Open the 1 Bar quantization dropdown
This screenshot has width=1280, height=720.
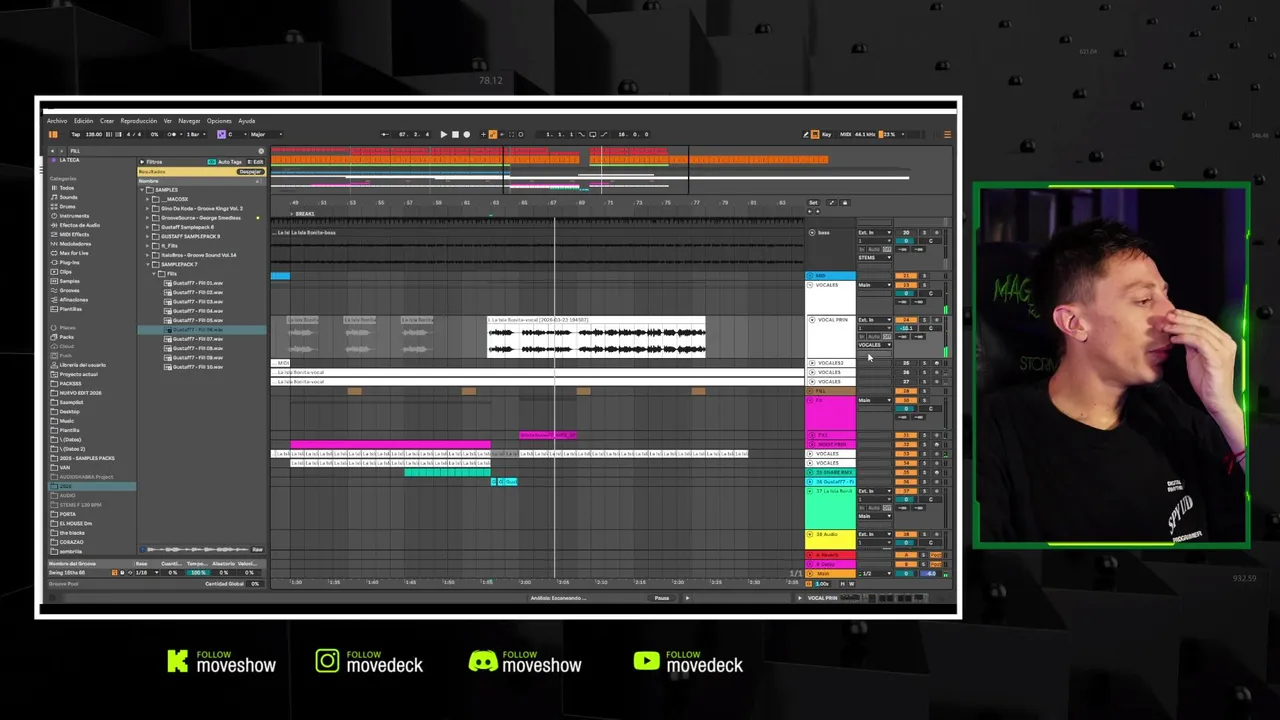pos(194,134)
